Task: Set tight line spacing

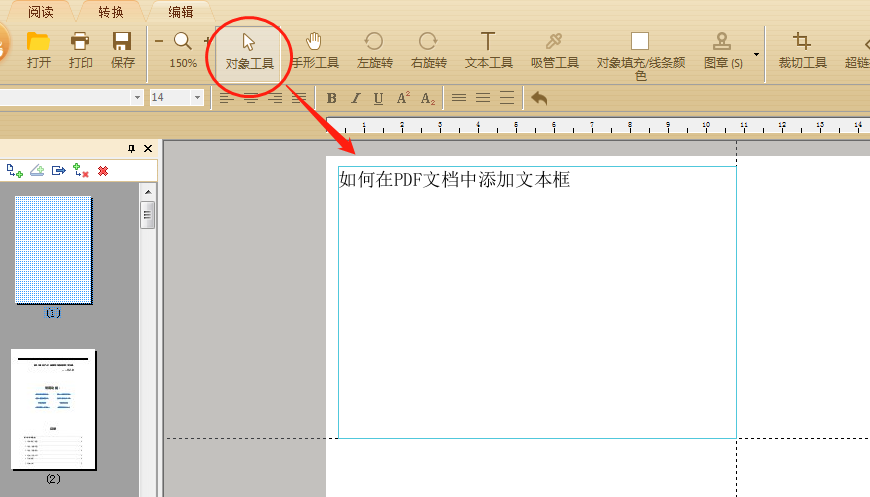Action: click(459, 98)
